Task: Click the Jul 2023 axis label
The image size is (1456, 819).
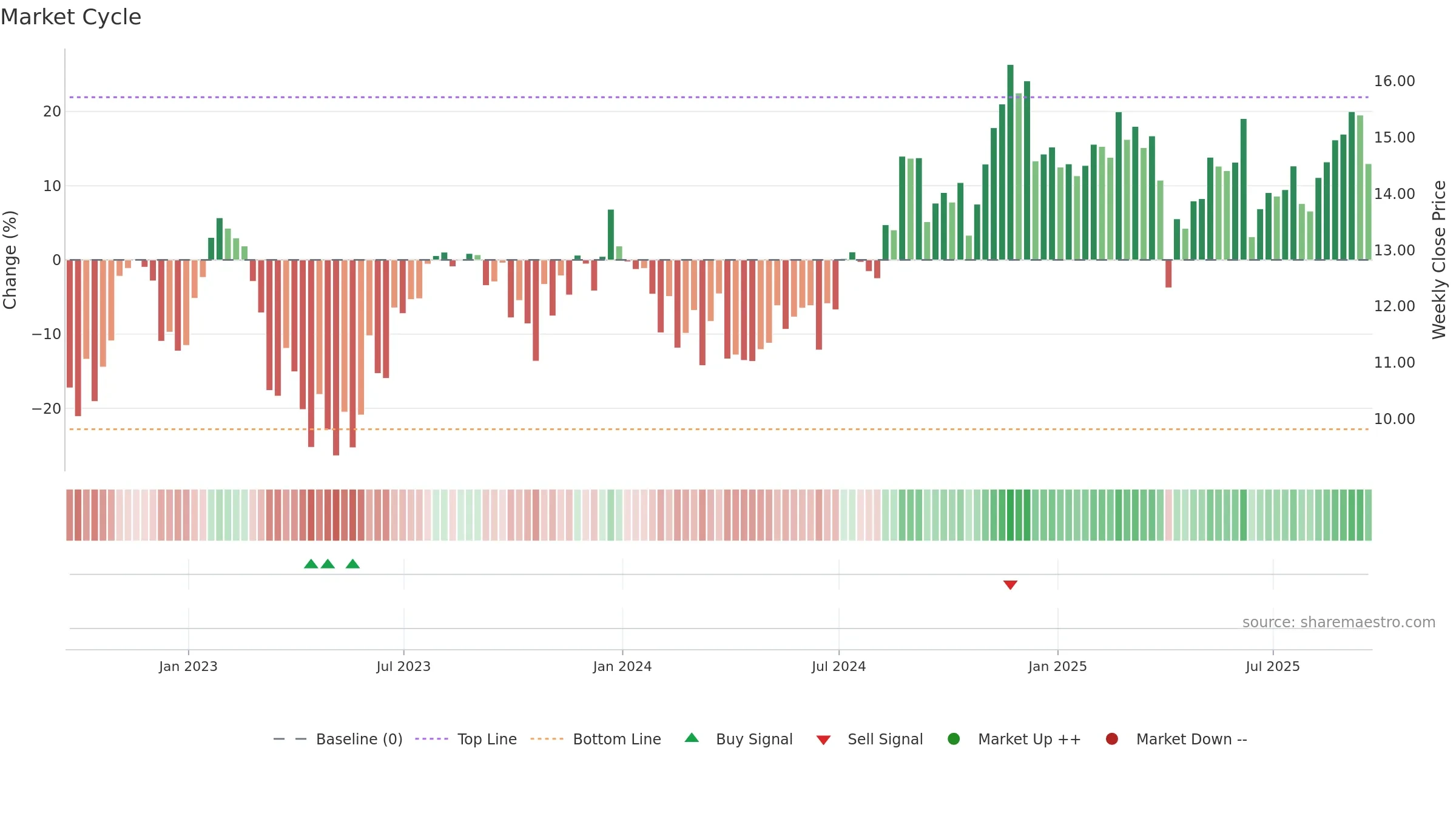Action: pyautogui.click(x=403, y=666)
